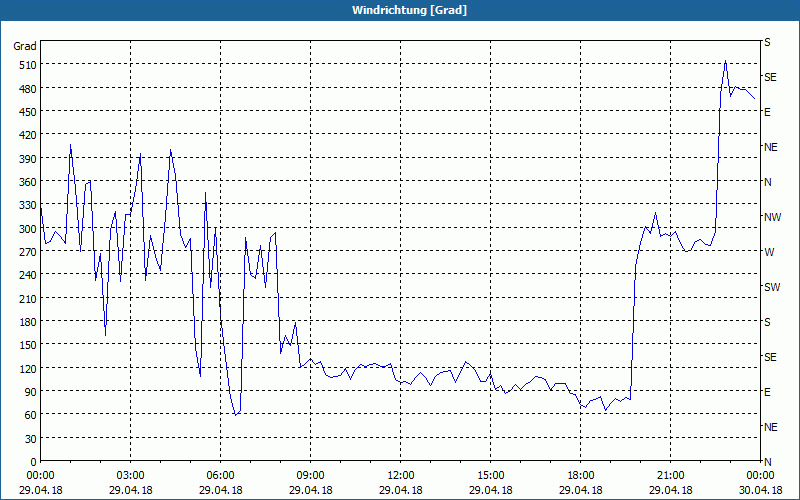This screenshot has width=800, height=500.
Task: Click the SE label beside the 120 gridline
Action: [x=770, y=357]
